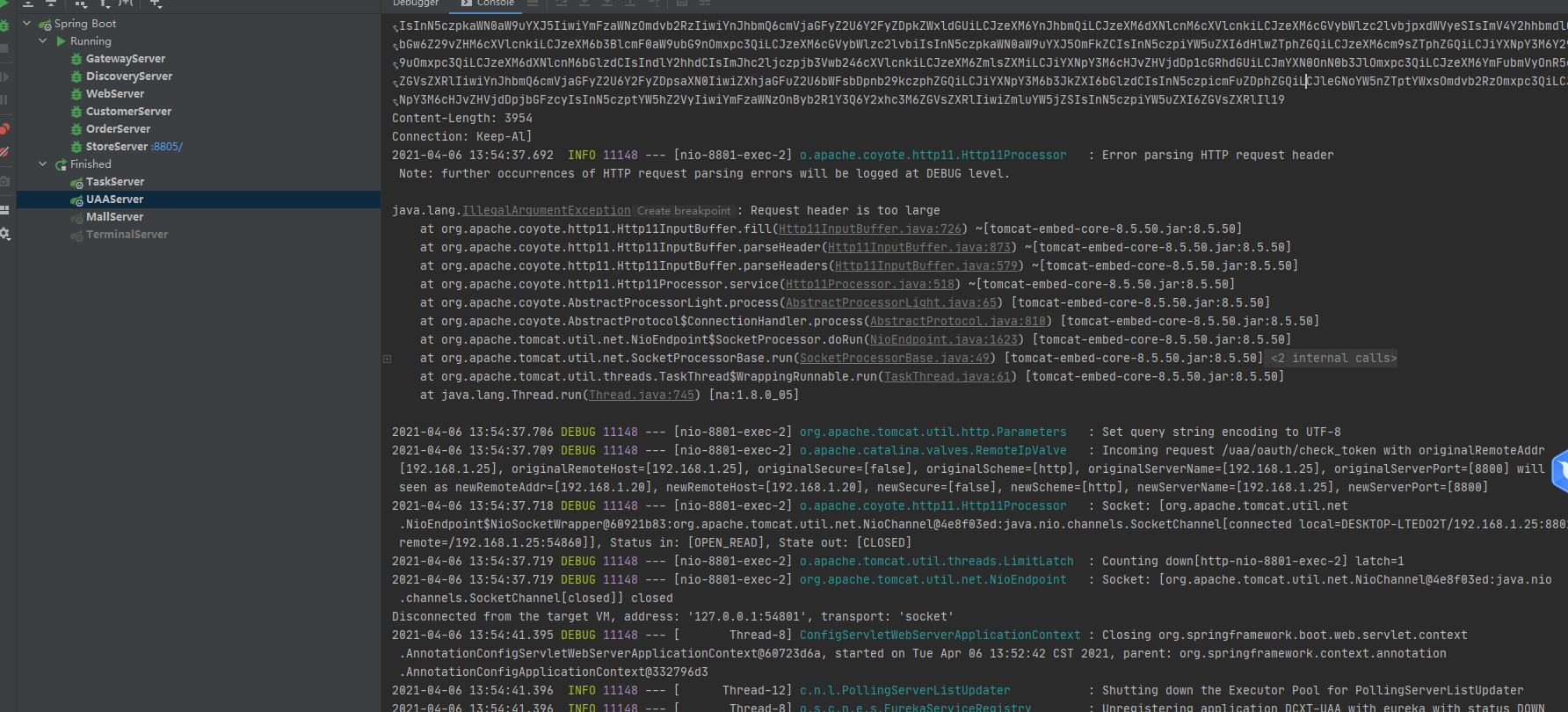Click 'Request header is too large' message
1568x712 pixels.
(846, 211)
